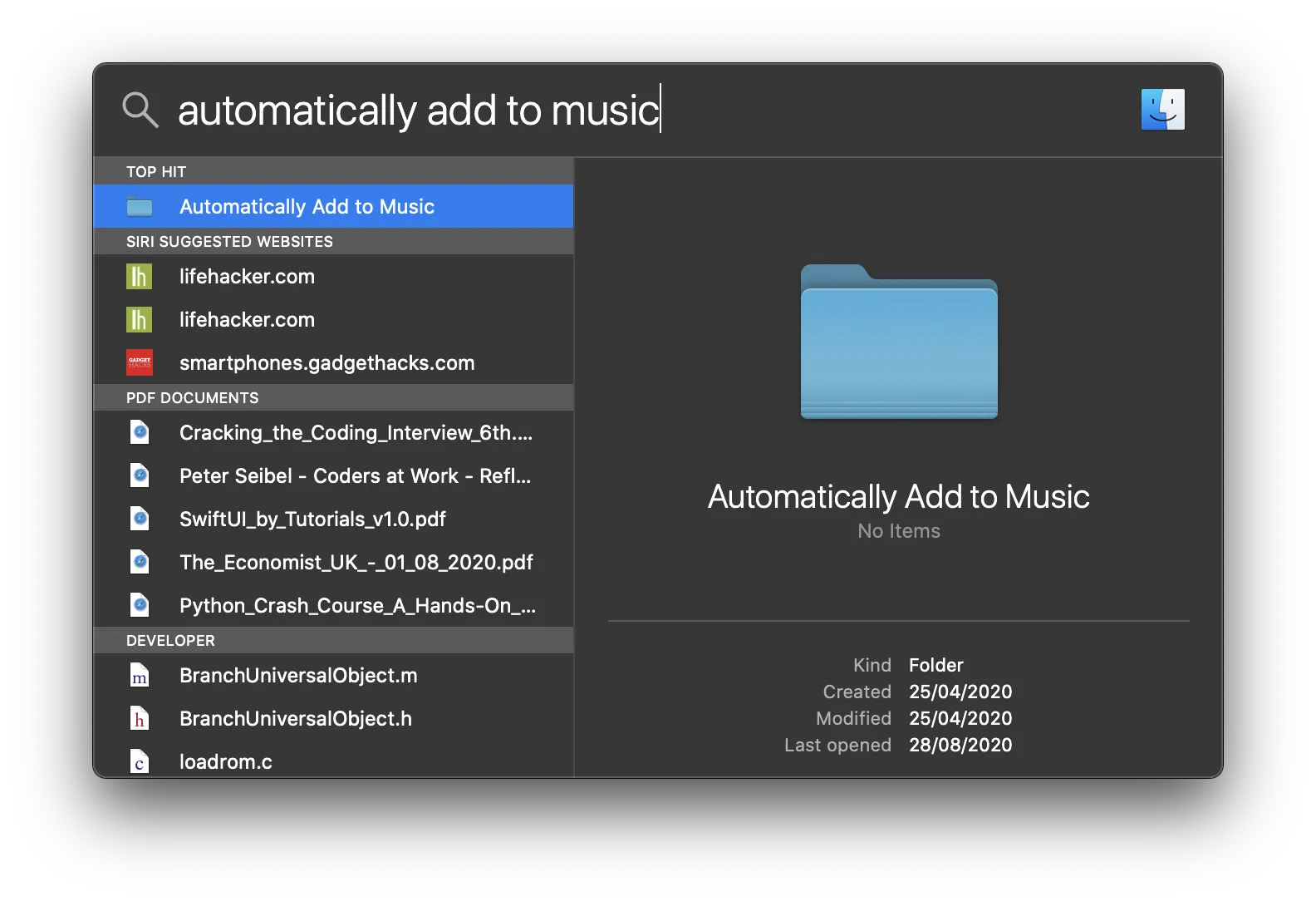
Task: Click the .m file icon for BranchUniversalObject.m
Action: [140, 675]
